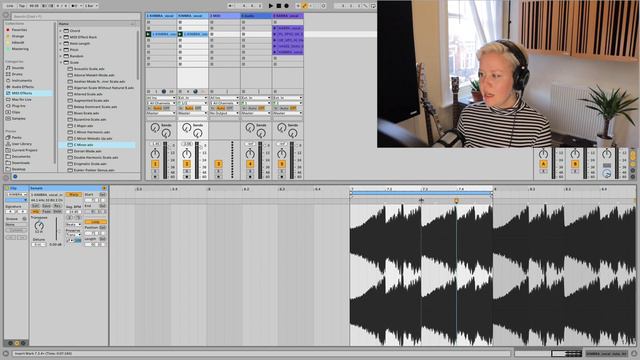Toggle track 2 activator button
The width and height of the screenshot is (640, 360).
(187, 164)
